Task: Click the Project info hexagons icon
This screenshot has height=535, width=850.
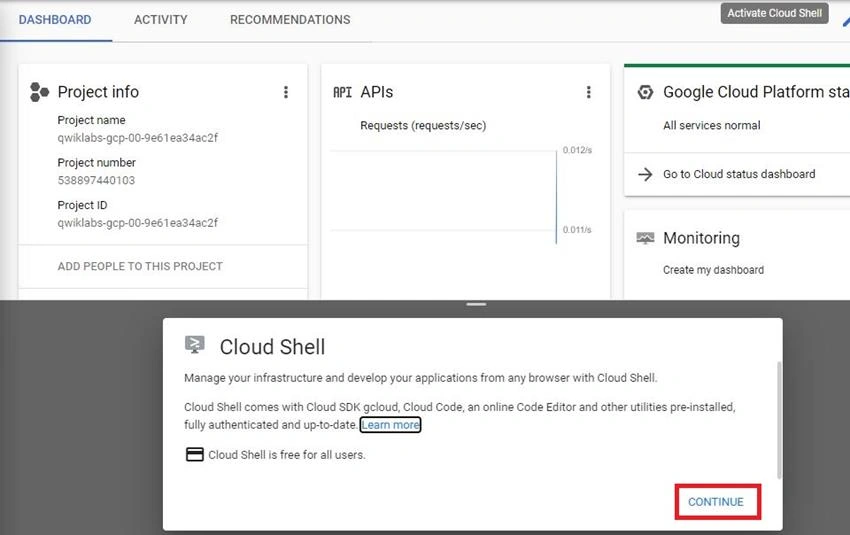Action: [39, 92]
